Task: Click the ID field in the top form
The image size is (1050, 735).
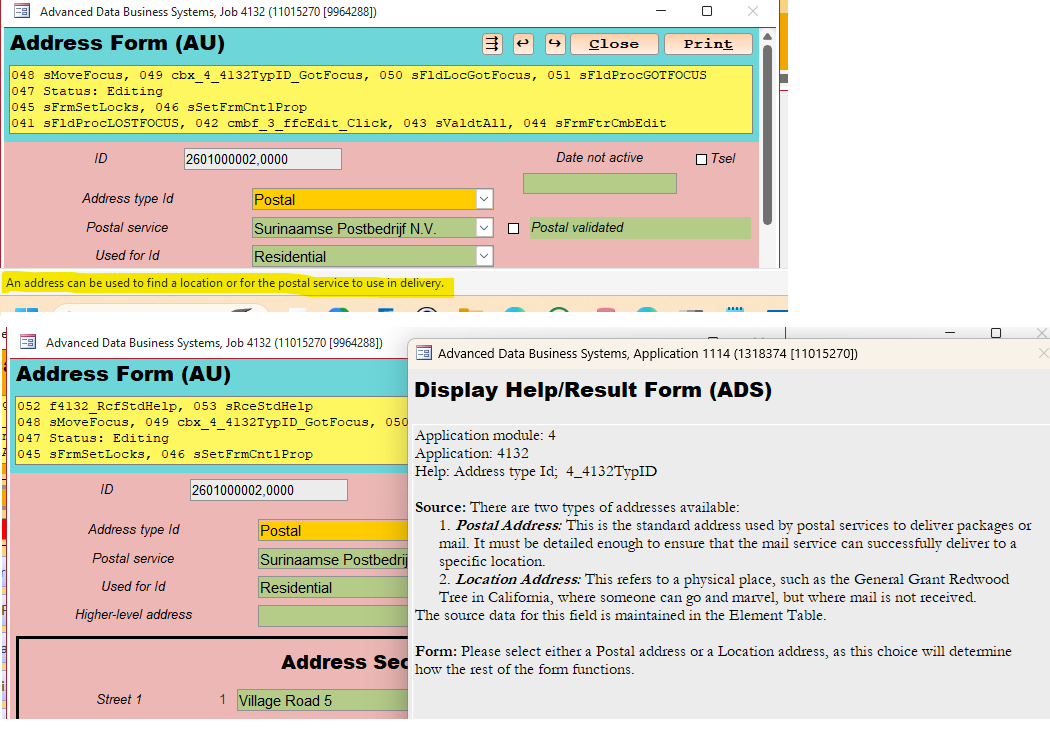Action: click(262, 159)
